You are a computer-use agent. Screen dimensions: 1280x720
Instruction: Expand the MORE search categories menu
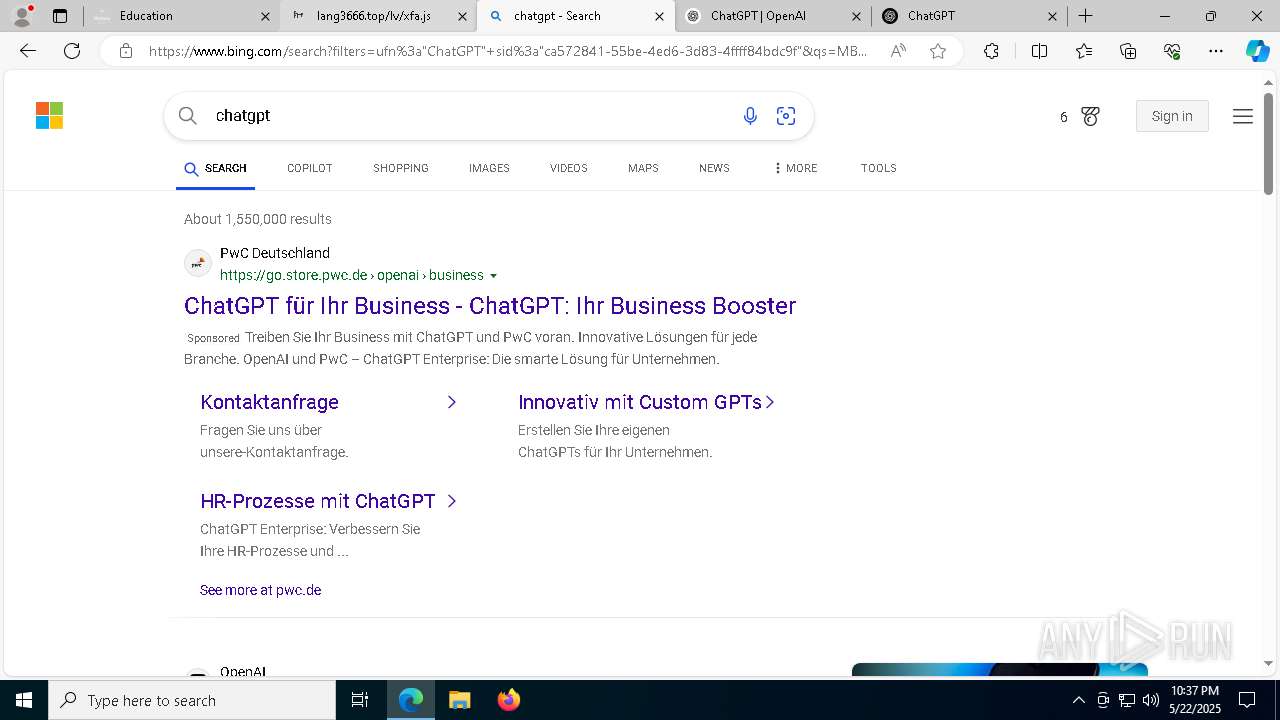tap(796, 168)
